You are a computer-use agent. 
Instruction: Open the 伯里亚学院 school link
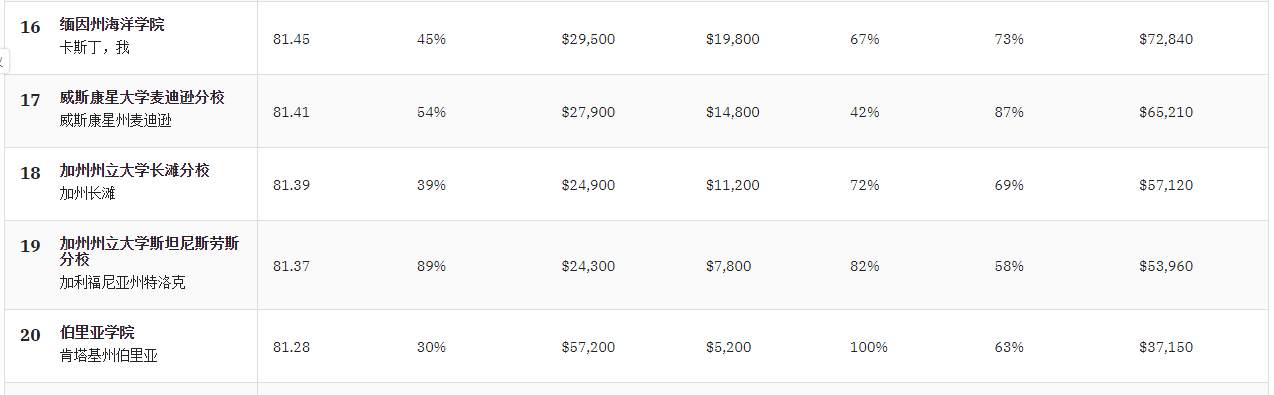pyautogui.click(x=97, y=332)
